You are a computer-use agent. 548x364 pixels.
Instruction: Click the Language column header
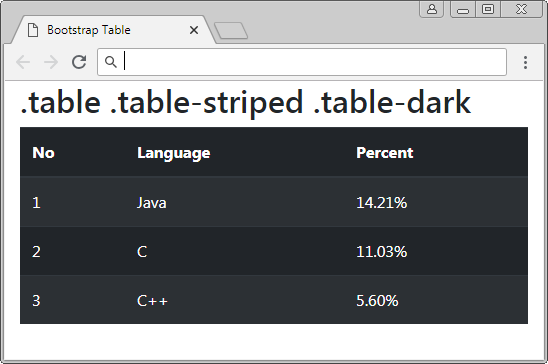point(174,153)
